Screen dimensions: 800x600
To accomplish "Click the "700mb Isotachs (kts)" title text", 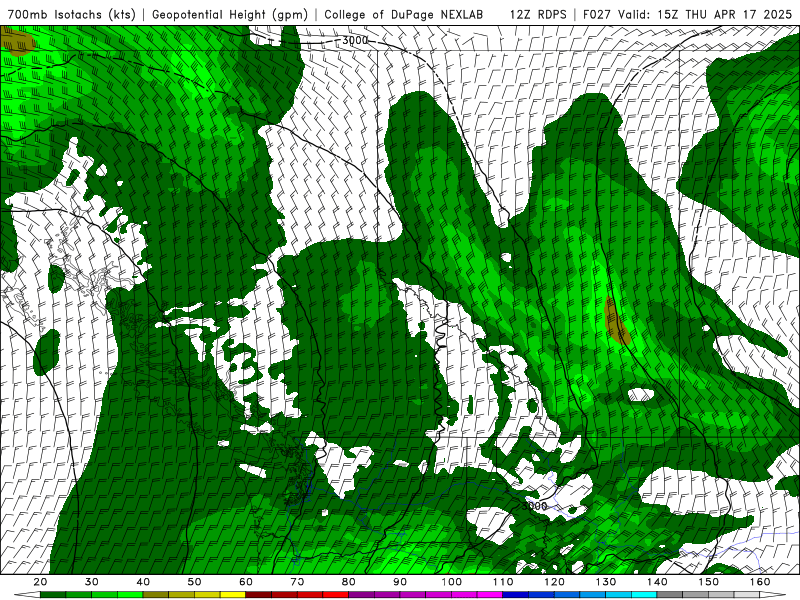I will click(x=71, y=14).
